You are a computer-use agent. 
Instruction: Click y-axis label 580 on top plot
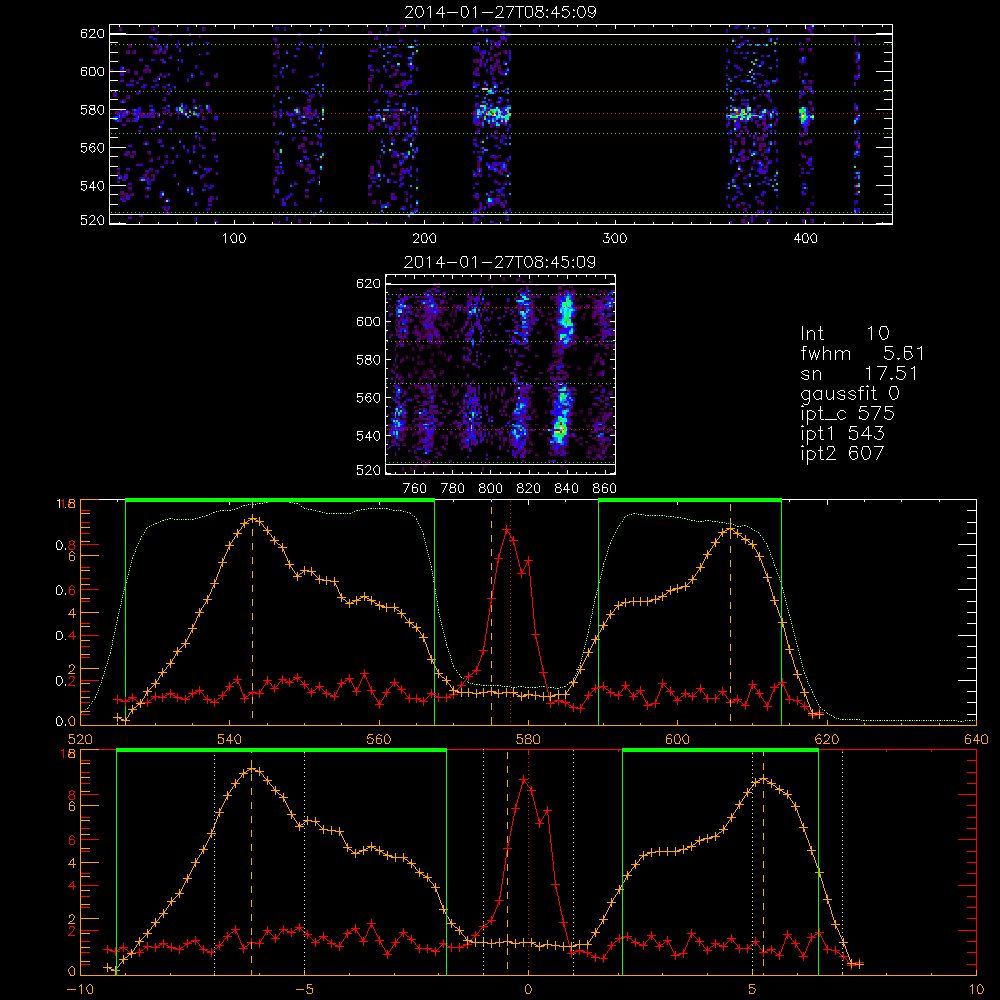coord(92,110)
